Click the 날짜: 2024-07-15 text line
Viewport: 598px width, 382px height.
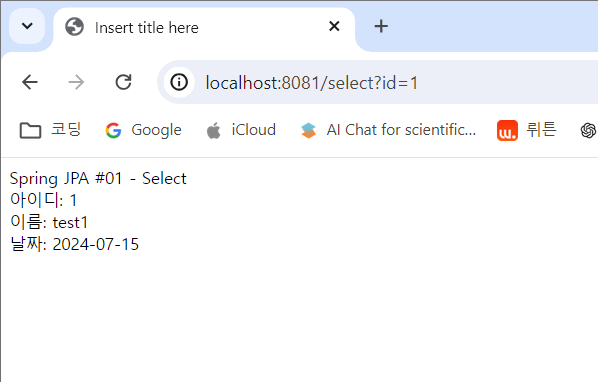[x=74, y=244]
